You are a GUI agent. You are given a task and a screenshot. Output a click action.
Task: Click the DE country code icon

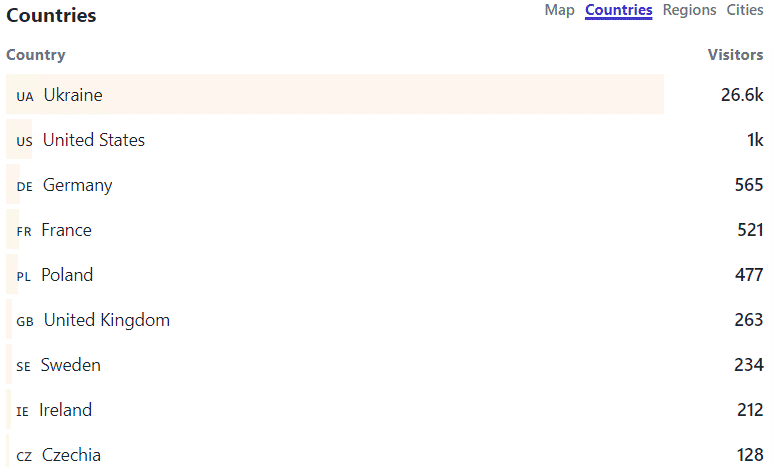[x=24, y=186]
